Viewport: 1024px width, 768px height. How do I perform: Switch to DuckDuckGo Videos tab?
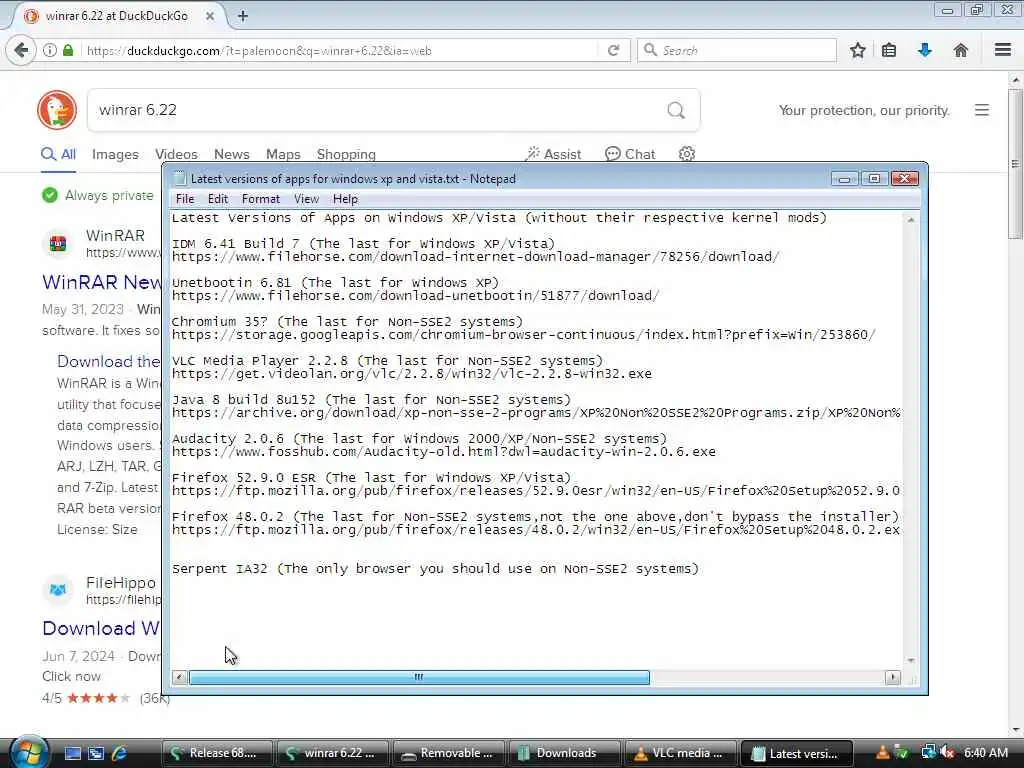coord(176,155)
